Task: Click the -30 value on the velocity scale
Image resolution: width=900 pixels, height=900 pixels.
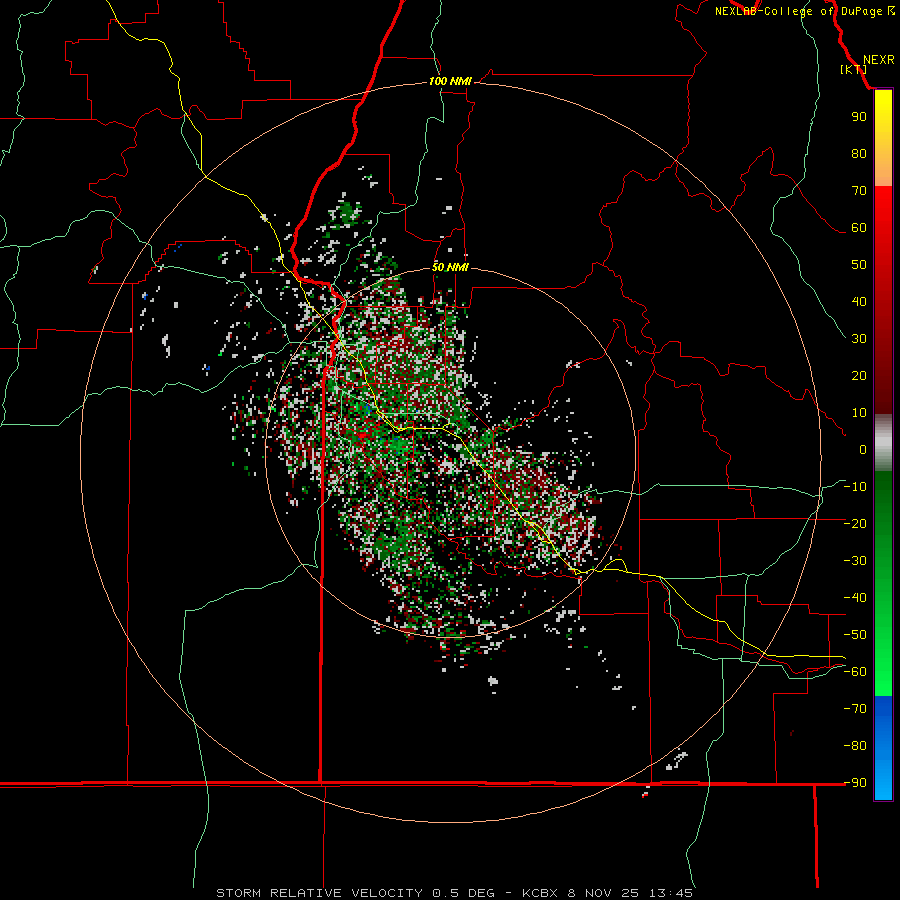Action: click(x=855, y=561)
